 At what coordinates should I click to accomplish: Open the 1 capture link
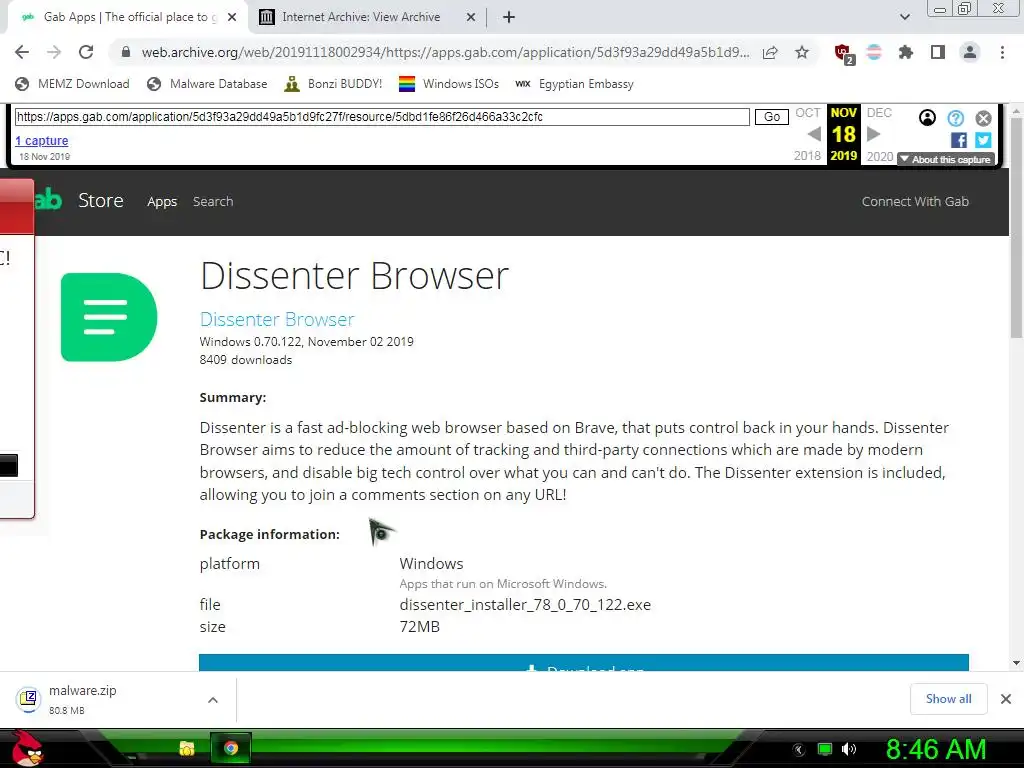pos(42,140)
